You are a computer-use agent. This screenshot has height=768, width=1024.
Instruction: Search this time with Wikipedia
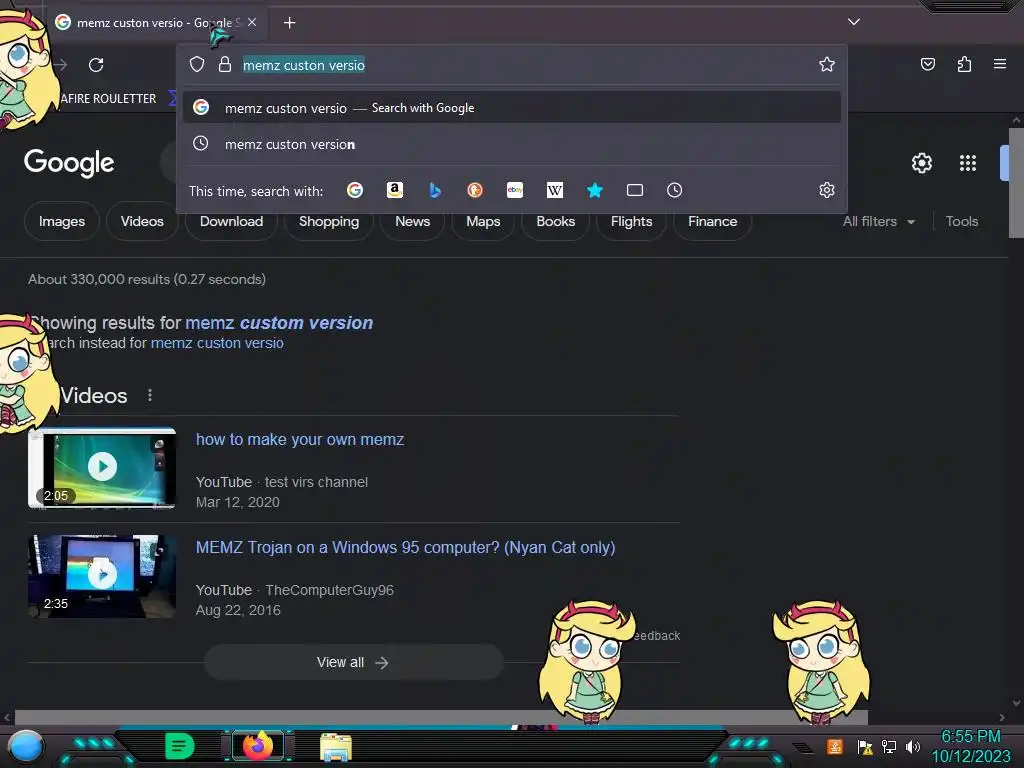(x=554, y=190)
